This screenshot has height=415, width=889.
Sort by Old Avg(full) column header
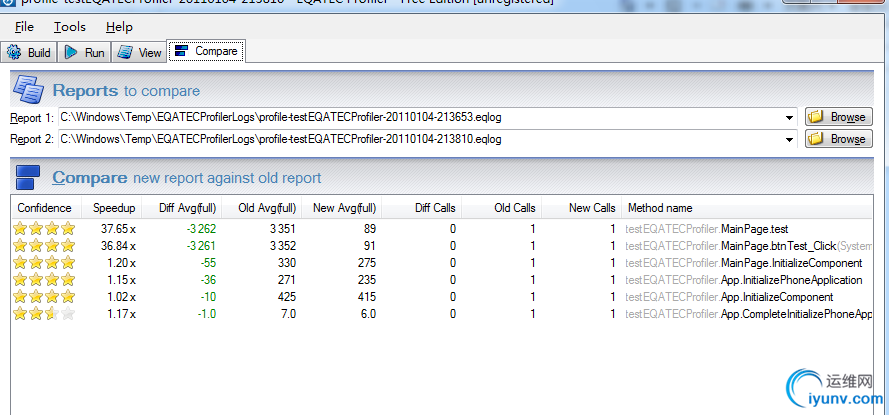262,208
